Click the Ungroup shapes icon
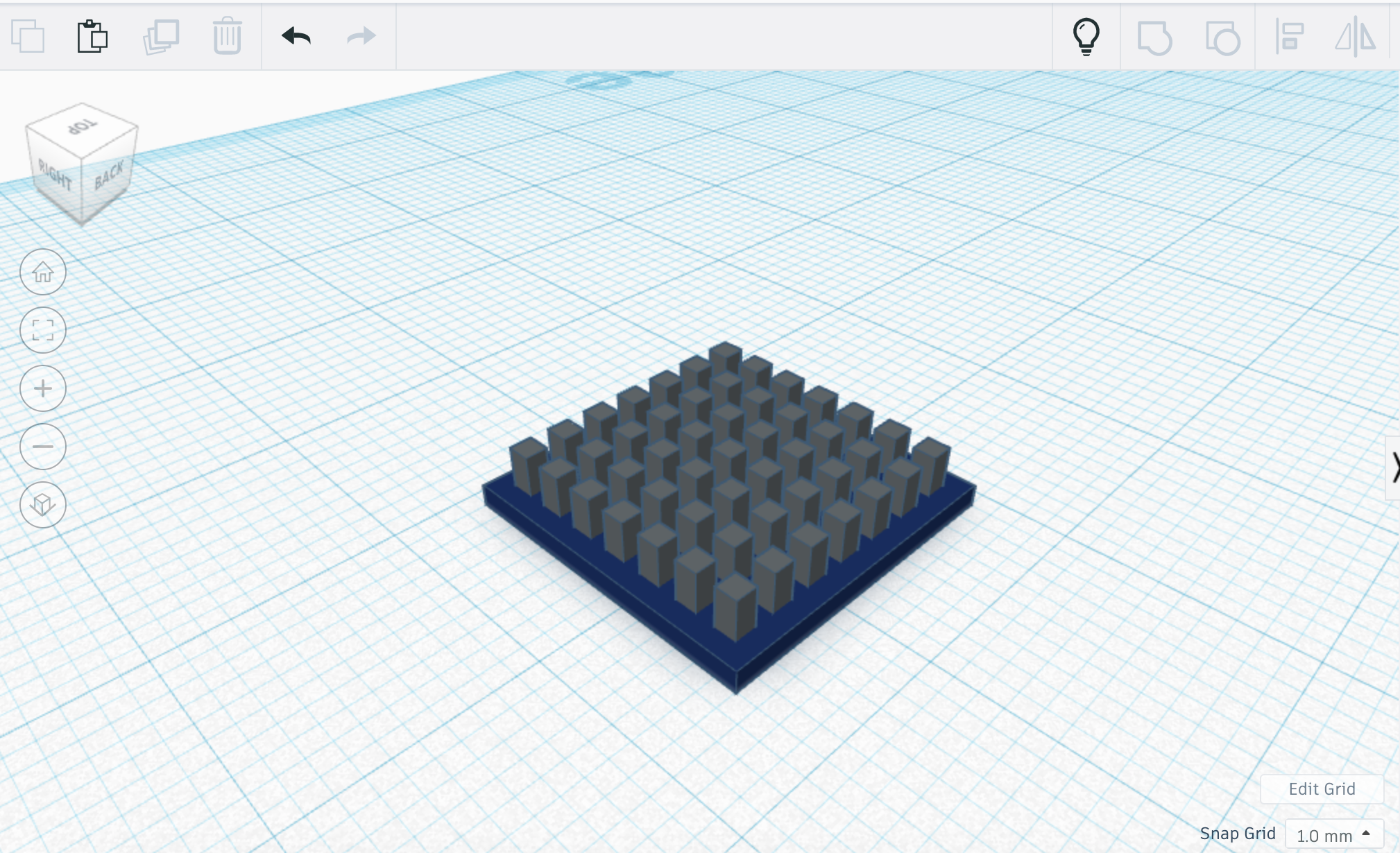Screen dimensions: 1400x853 [1222, 37]
